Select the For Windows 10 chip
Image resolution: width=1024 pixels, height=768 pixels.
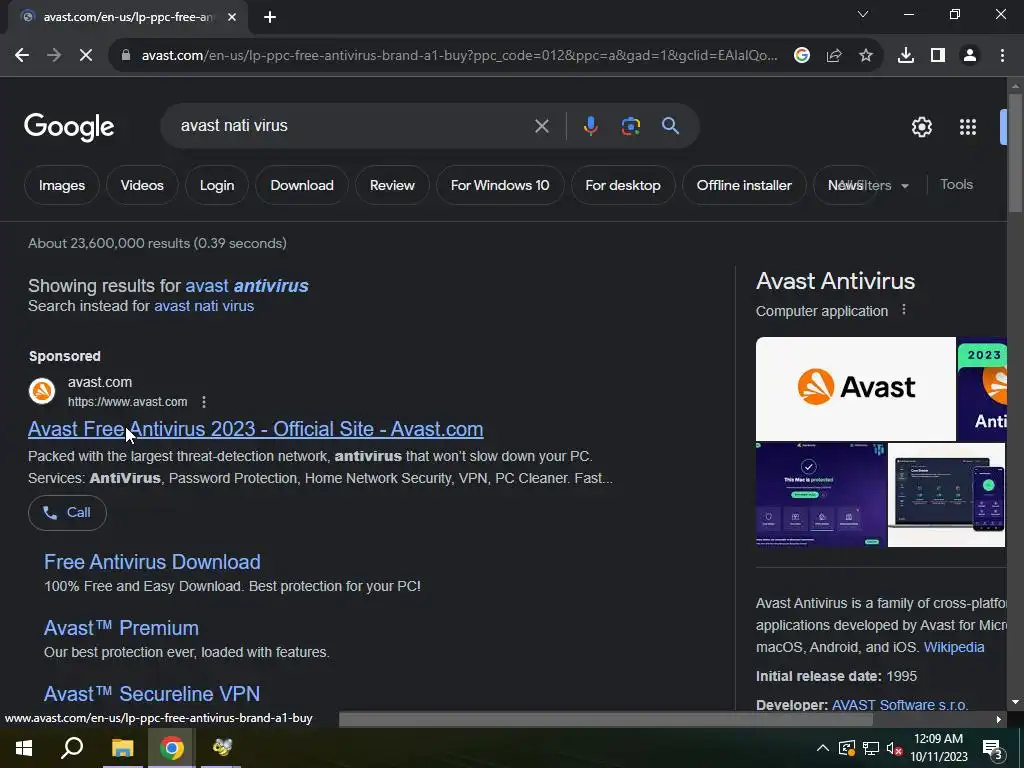[500, 185]
